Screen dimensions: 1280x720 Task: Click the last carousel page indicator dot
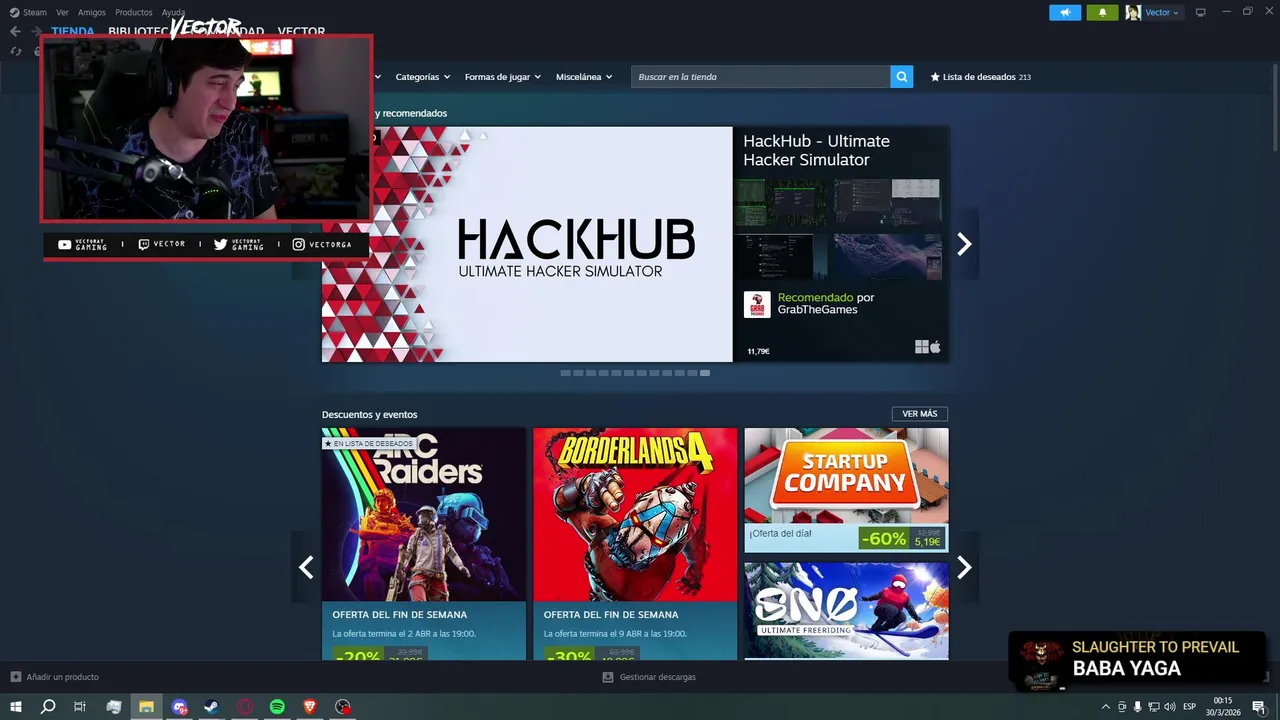tap(705, 373)
